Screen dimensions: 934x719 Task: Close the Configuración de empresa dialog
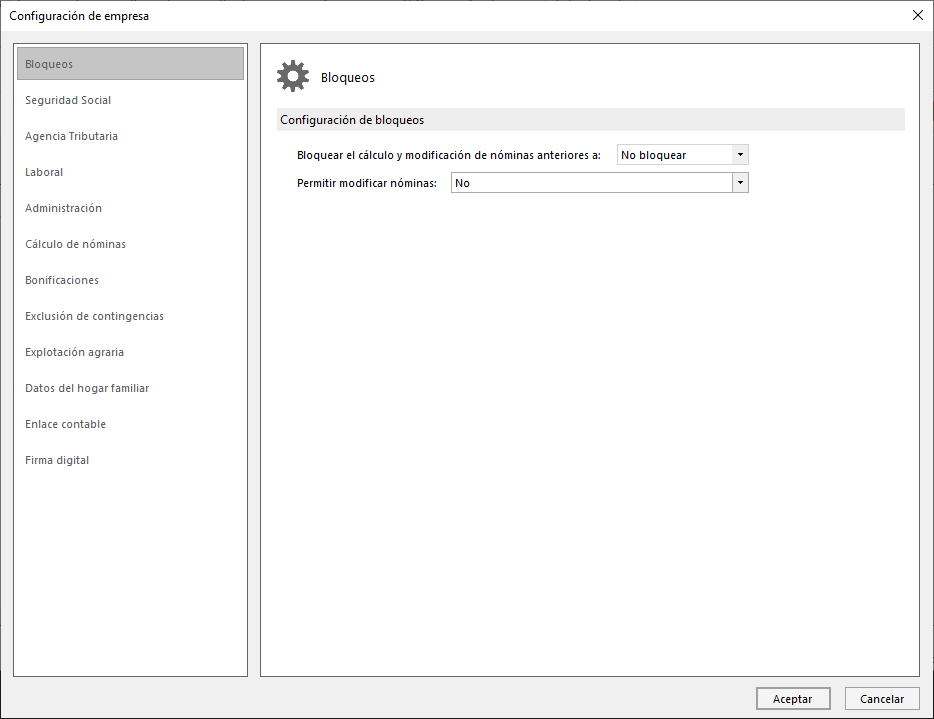tap(917, 15)
